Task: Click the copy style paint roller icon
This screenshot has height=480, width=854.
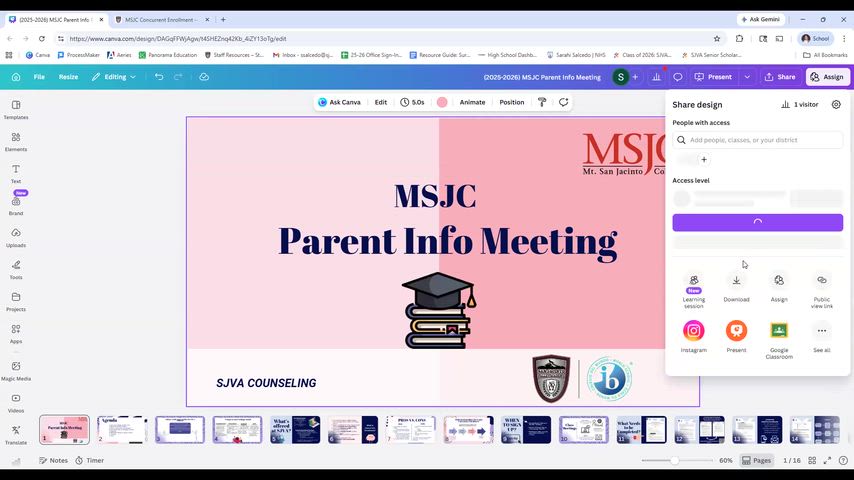Action: 542,102
